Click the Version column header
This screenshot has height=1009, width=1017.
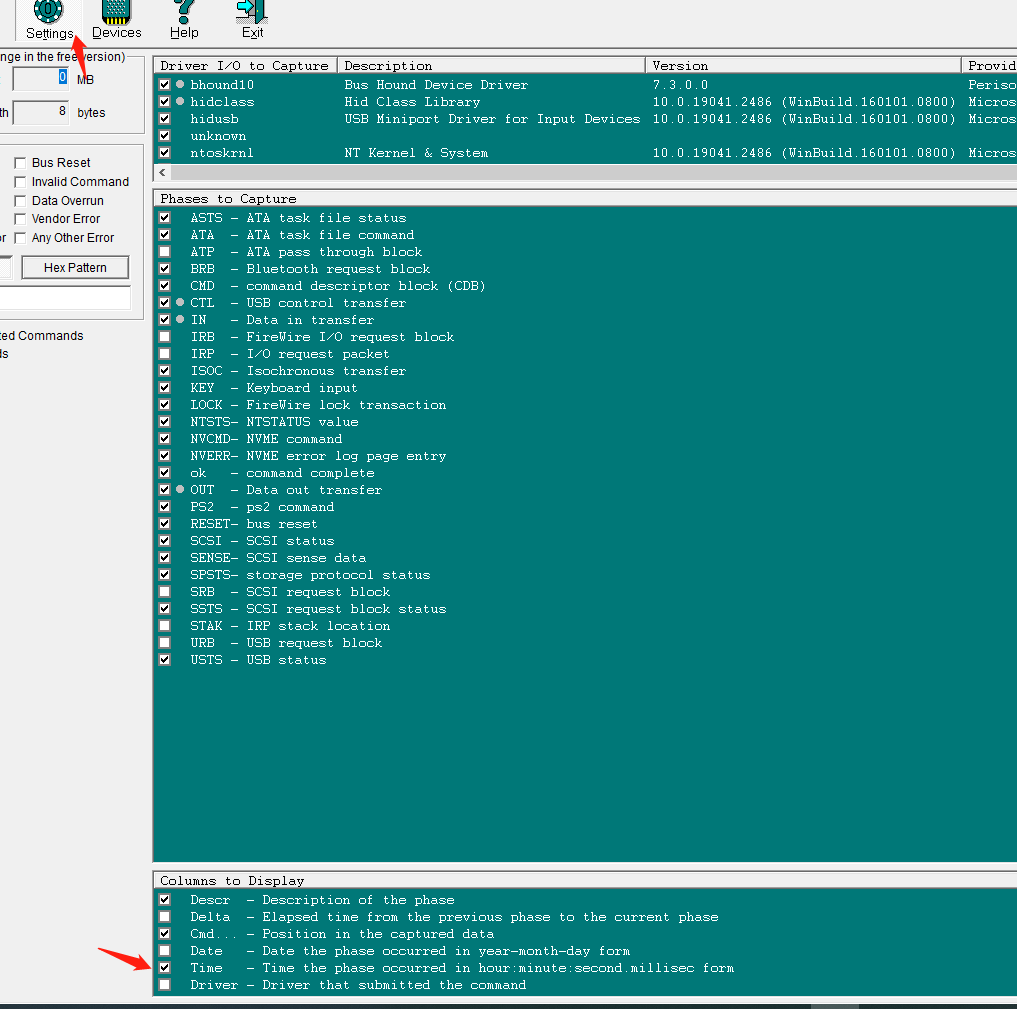(x=803, y=65)
